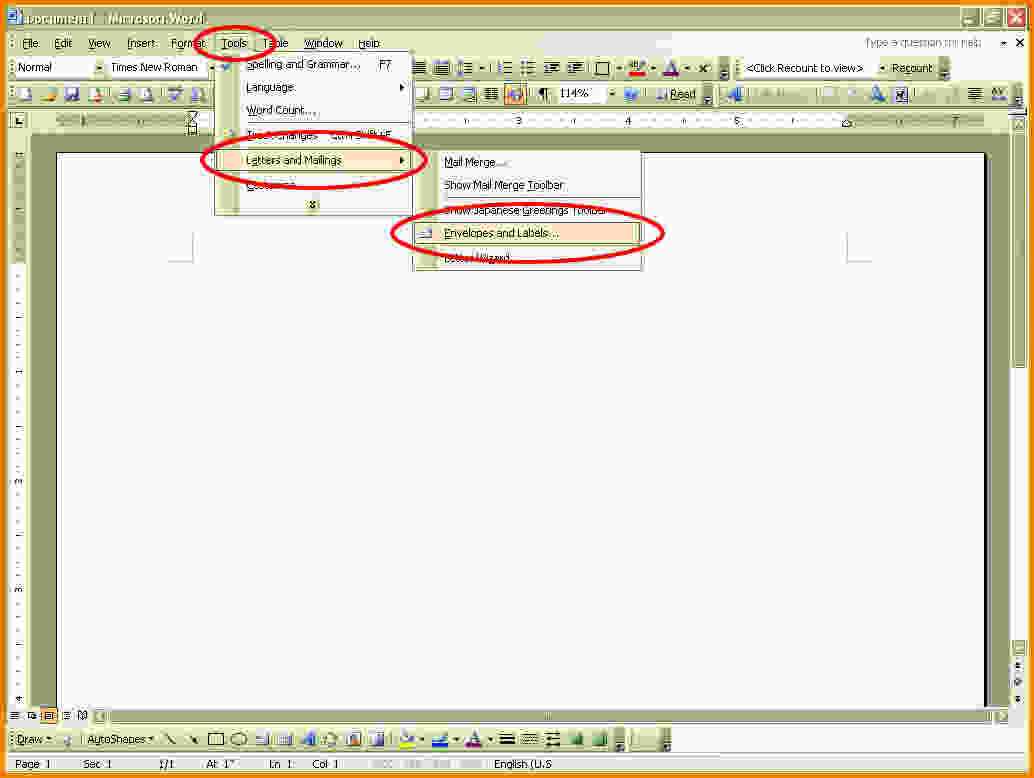Open the AutoShapes dropdown
This screenshot has height=778, width=1034.
(120, 739)
